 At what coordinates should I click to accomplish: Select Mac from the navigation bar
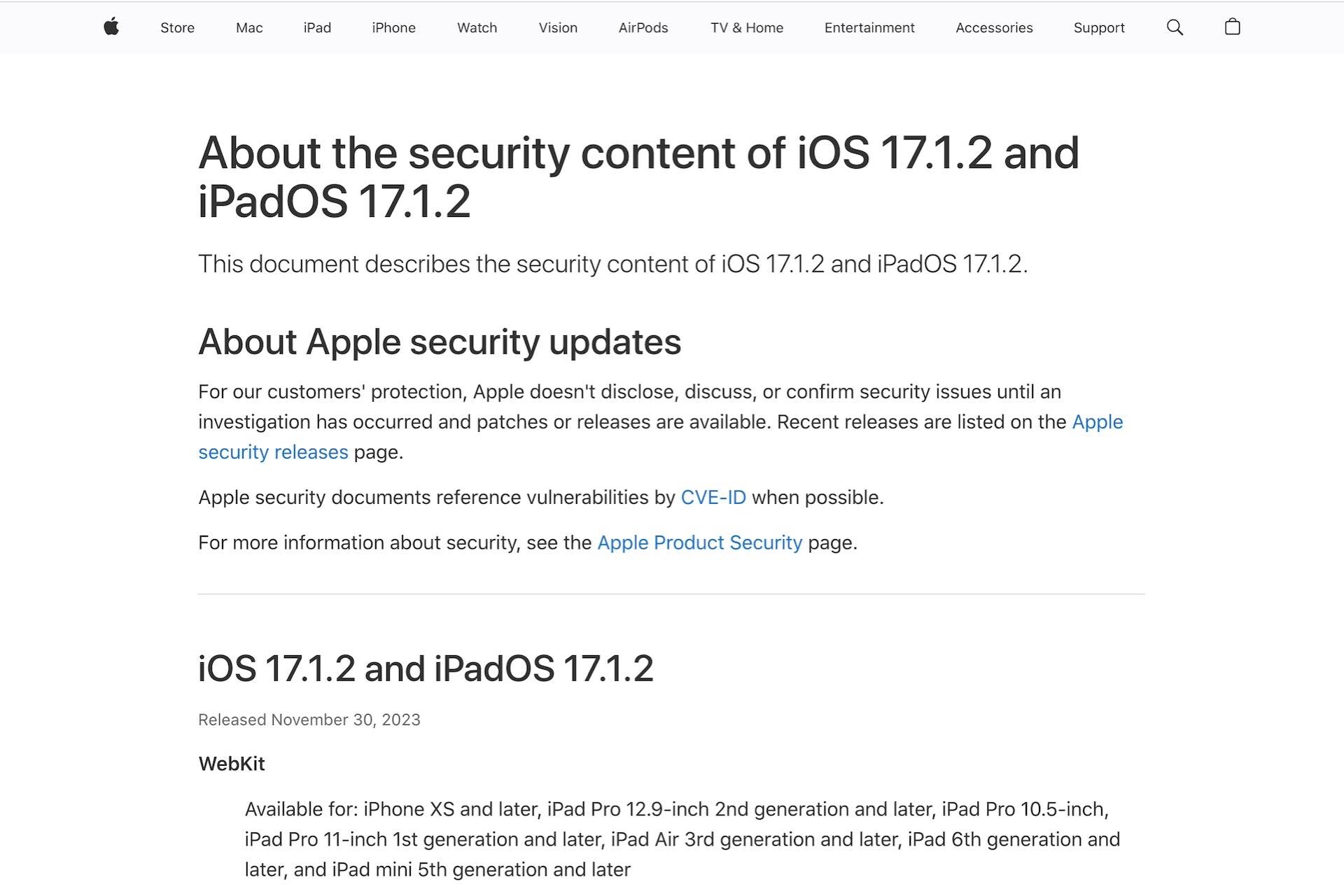click(x=248, y=28)
